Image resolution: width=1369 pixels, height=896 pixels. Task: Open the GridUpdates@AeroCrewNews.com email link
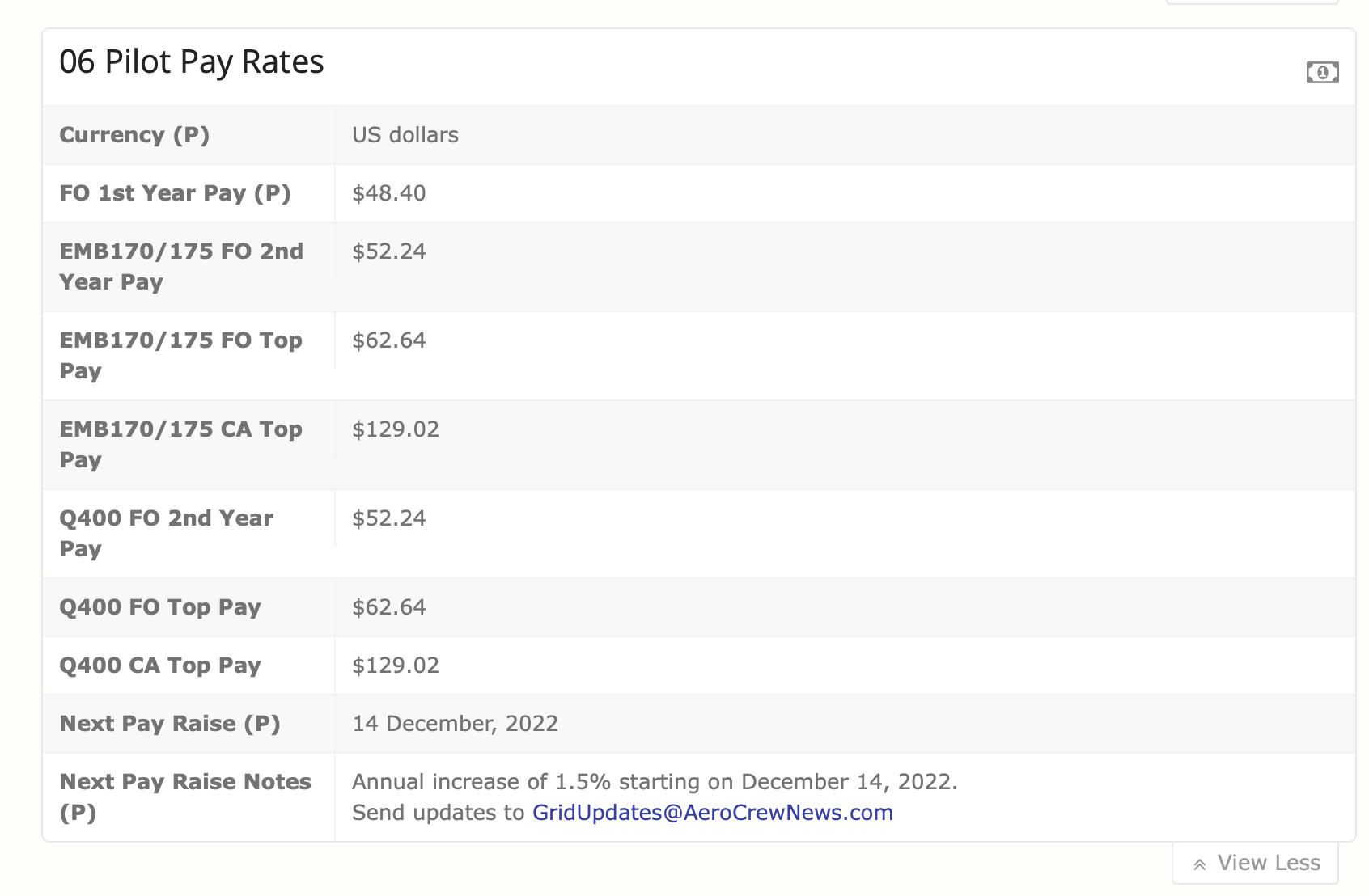point(712,812)
